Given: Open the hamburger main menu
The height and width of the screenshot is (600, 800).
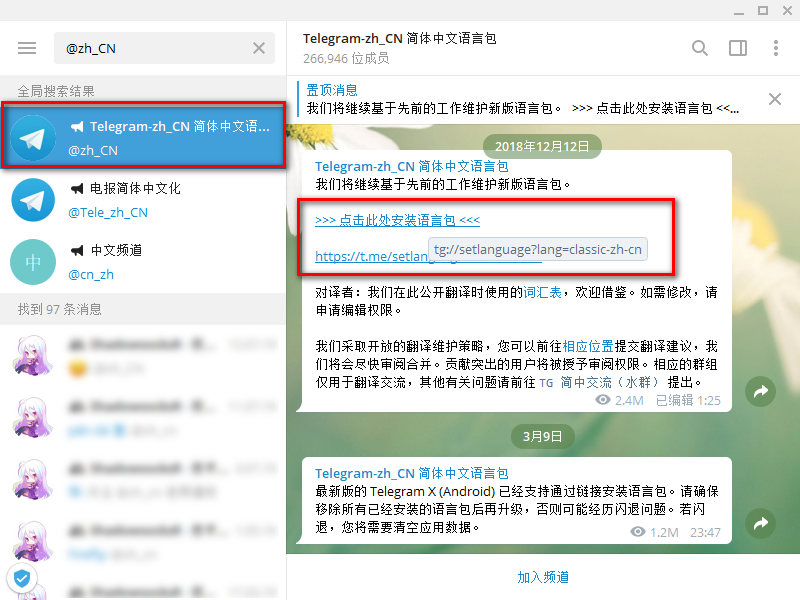Looking at the screenshot, I should click(27, 48).
